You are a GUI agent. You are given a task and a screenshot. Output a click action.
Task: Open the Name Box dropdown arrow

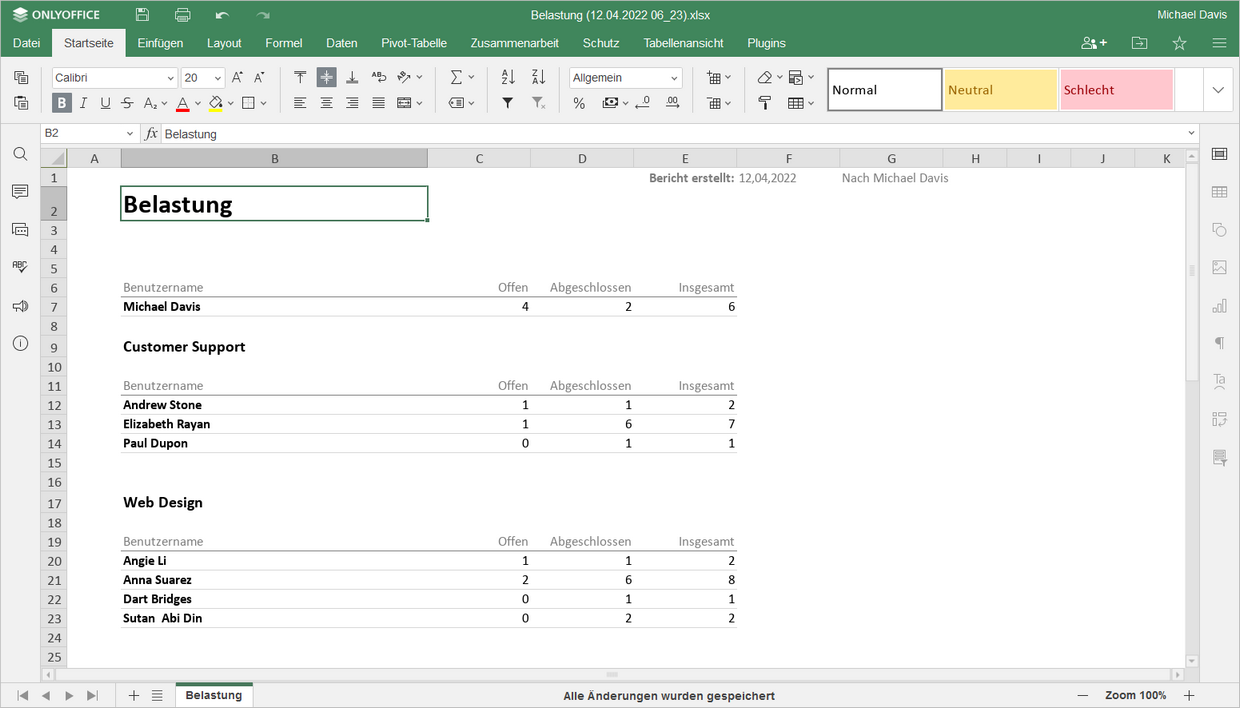tap(130, 133)
